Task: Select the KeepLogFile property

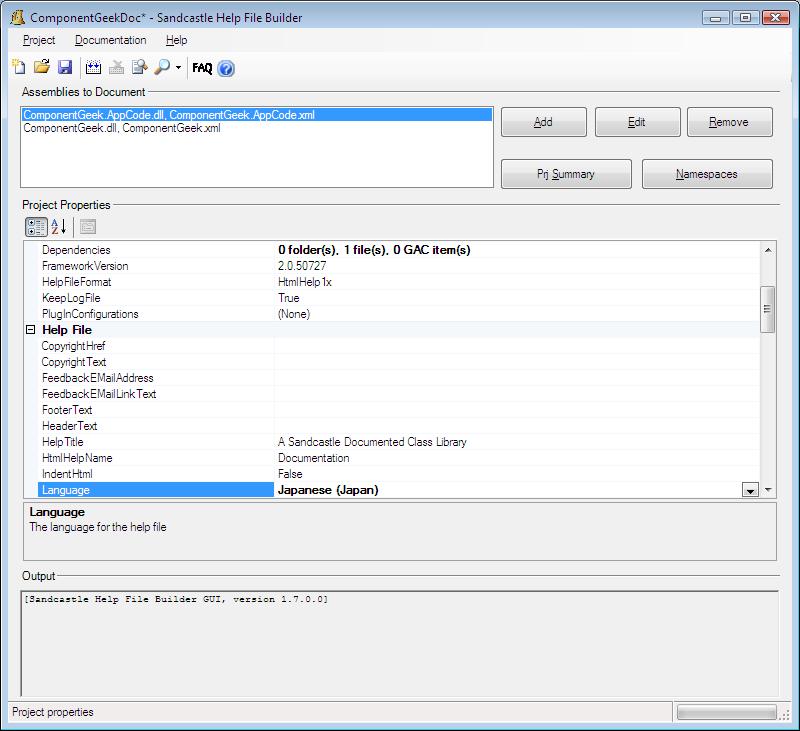Action: coord(71,298)
